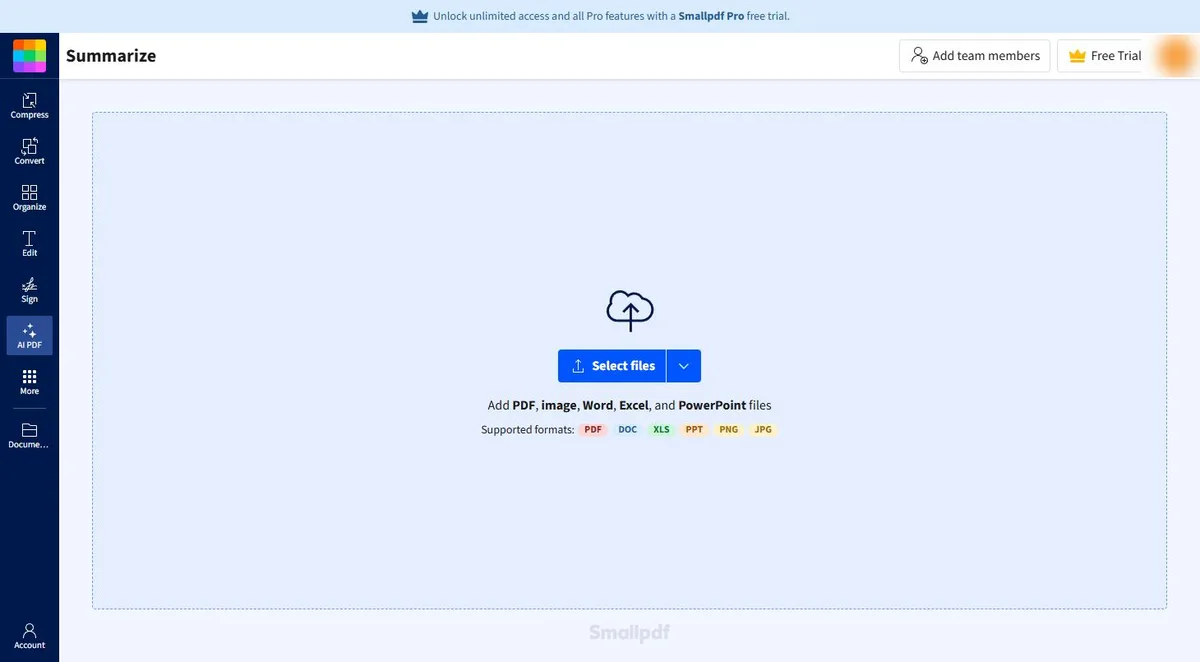Click the Summarize page title
The image size is (1200, 662).
111,56
